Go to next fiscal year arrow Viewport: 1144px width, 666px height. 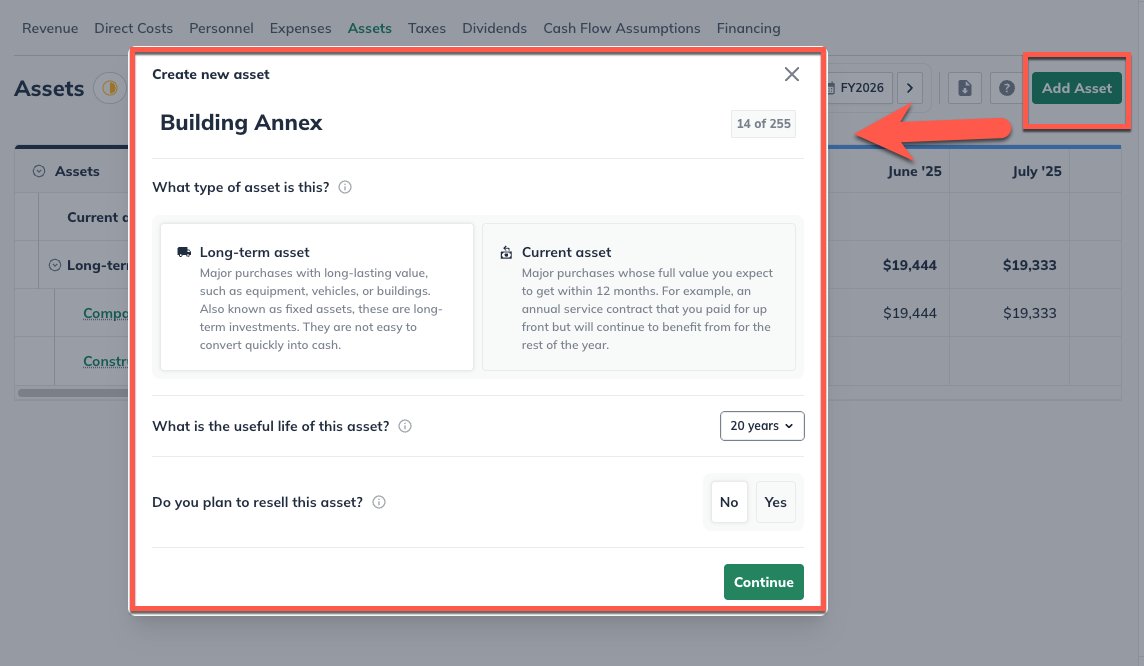[x=909, y=88]
